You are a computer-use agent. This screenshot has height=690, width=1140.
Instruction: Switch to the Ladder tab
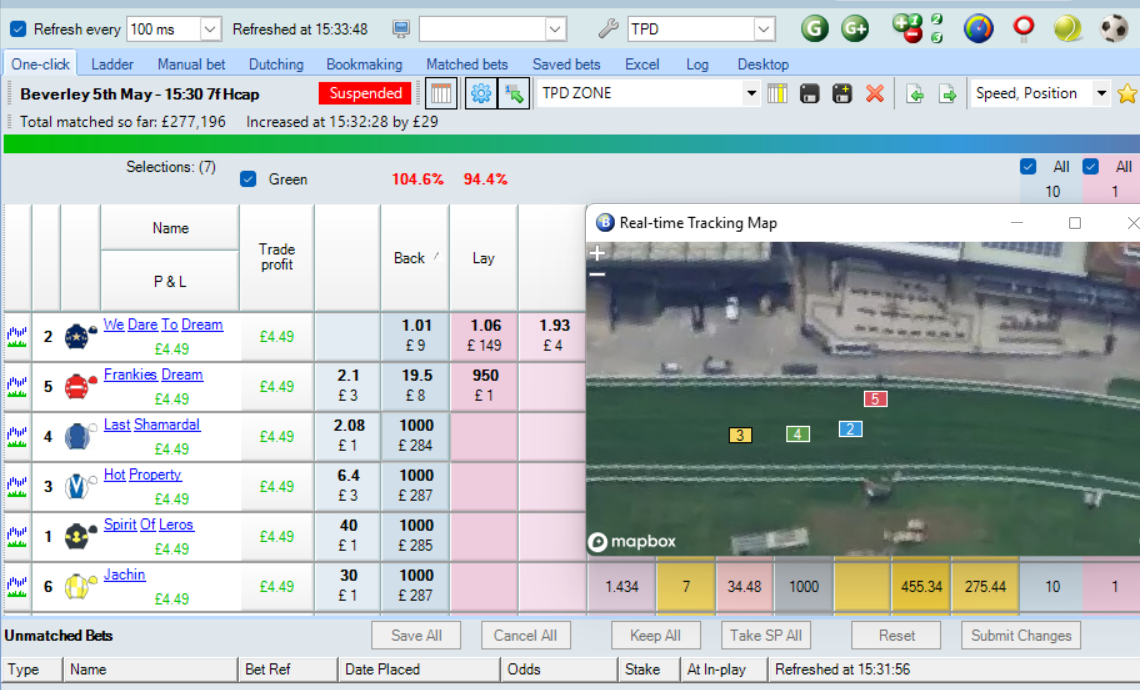pos(112,64)
